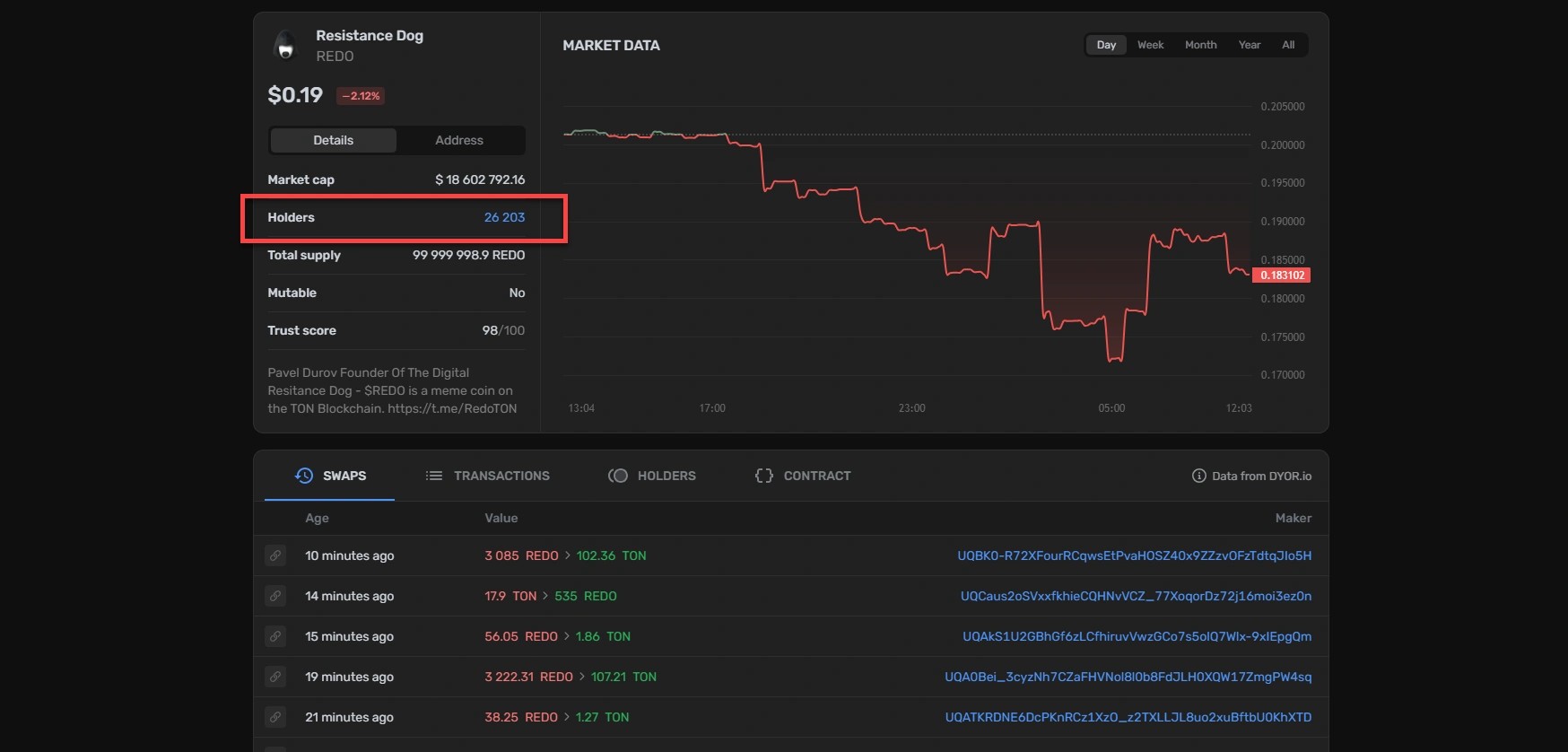Click the 0.183102 current price marker
1568x752 pixels.
click(x=1281, y=275)
